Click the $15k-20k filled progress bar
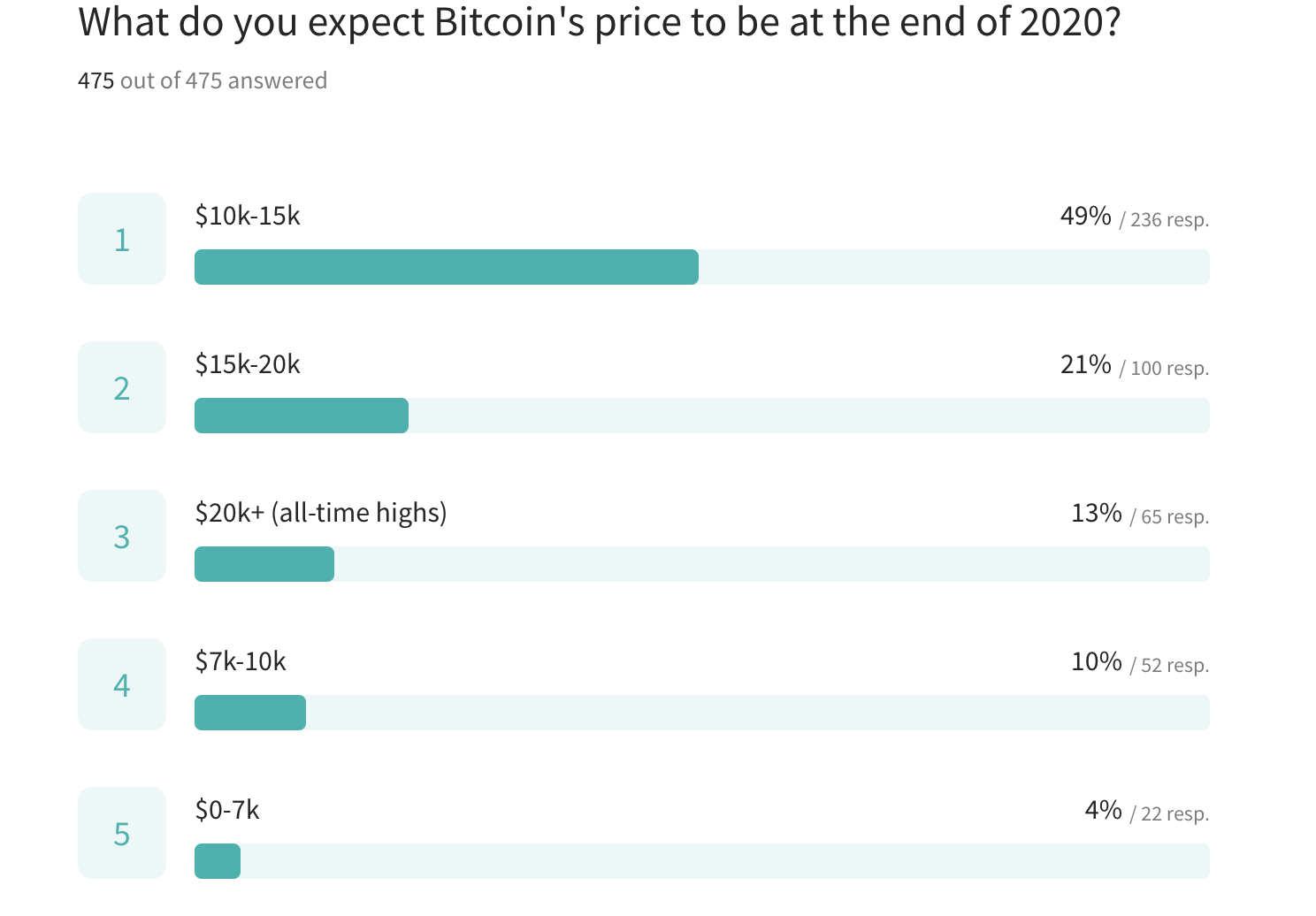1316x916 pixels. coord(302,416)
